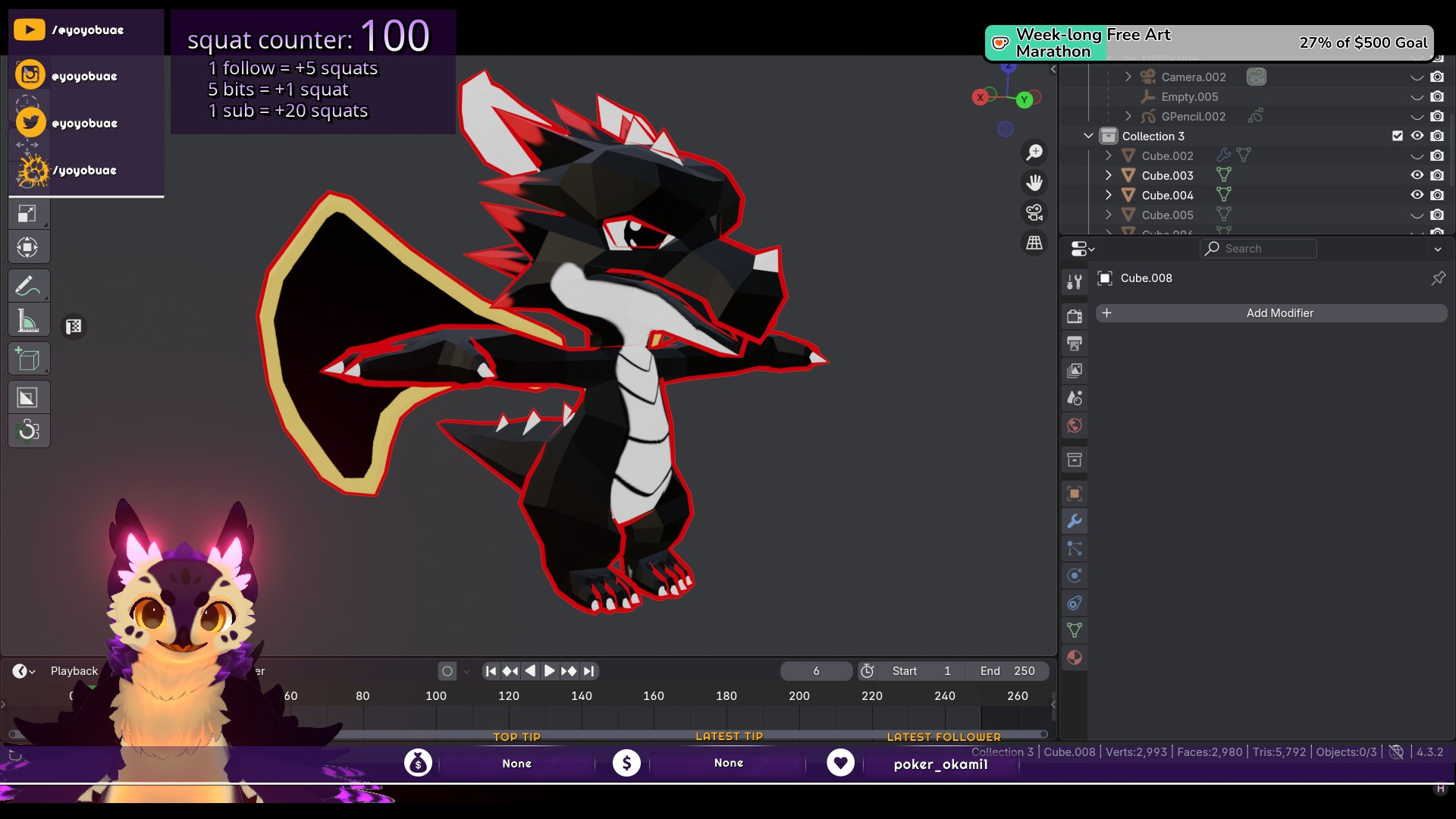Viewport: 1456px width, 819px height.
Task: Open the Render properties tab
Action: coord(1075,316)
